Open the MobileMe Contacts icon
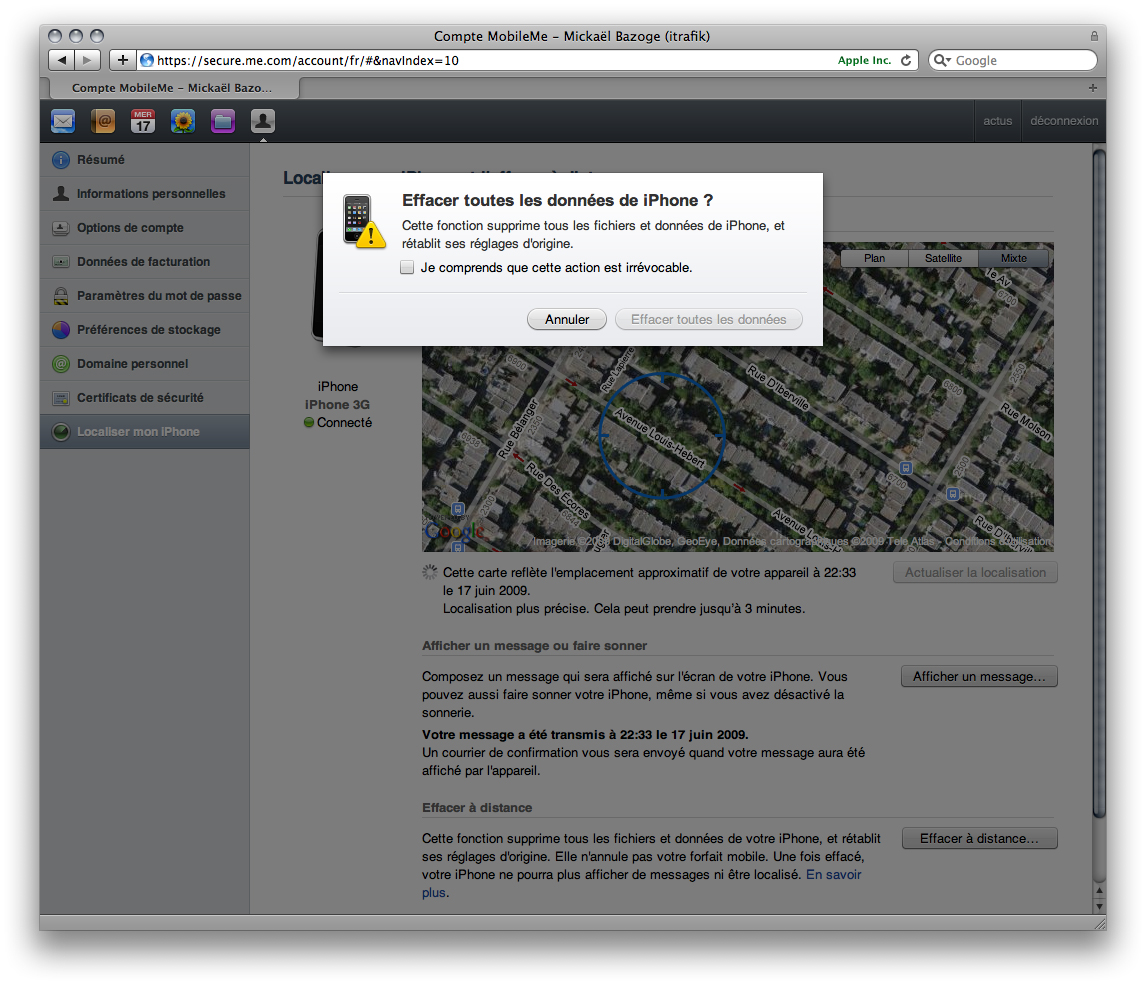Screen dimensions: 1146x985 coord(103,121)
